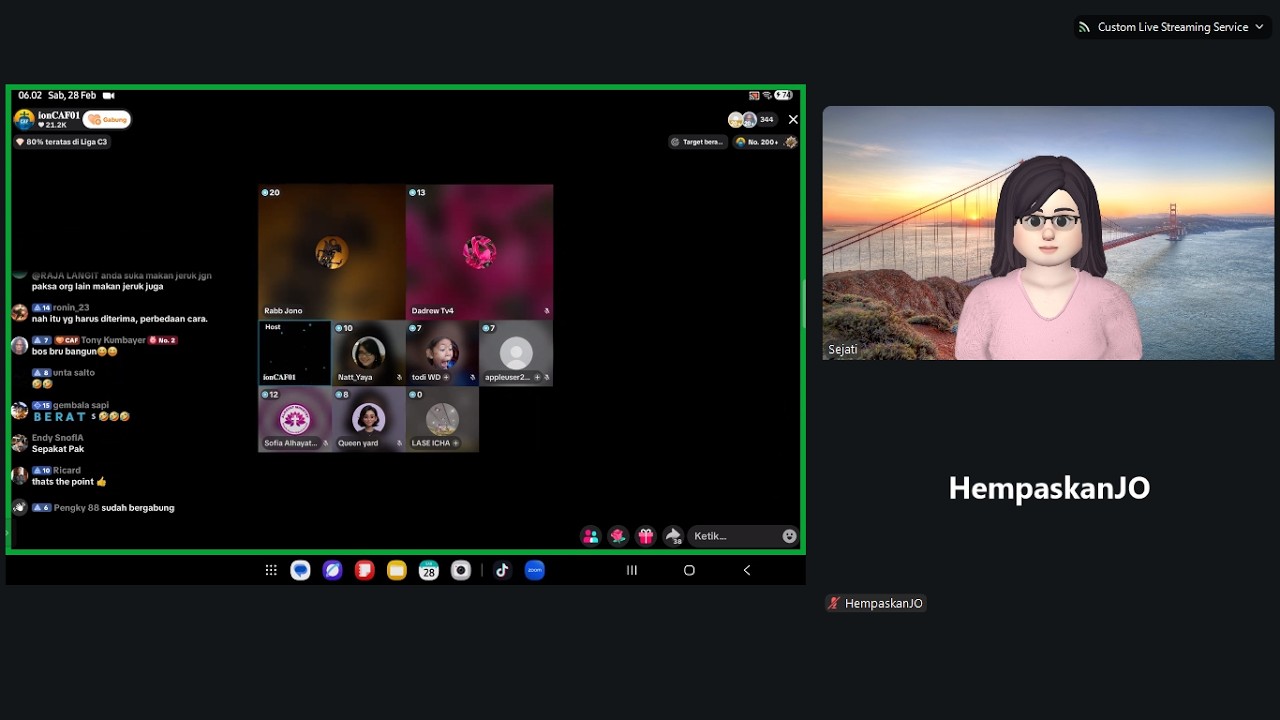Select the Sofia Alhayat... guest tile
Screen dimensions: 1280x720
click(295, 420)
